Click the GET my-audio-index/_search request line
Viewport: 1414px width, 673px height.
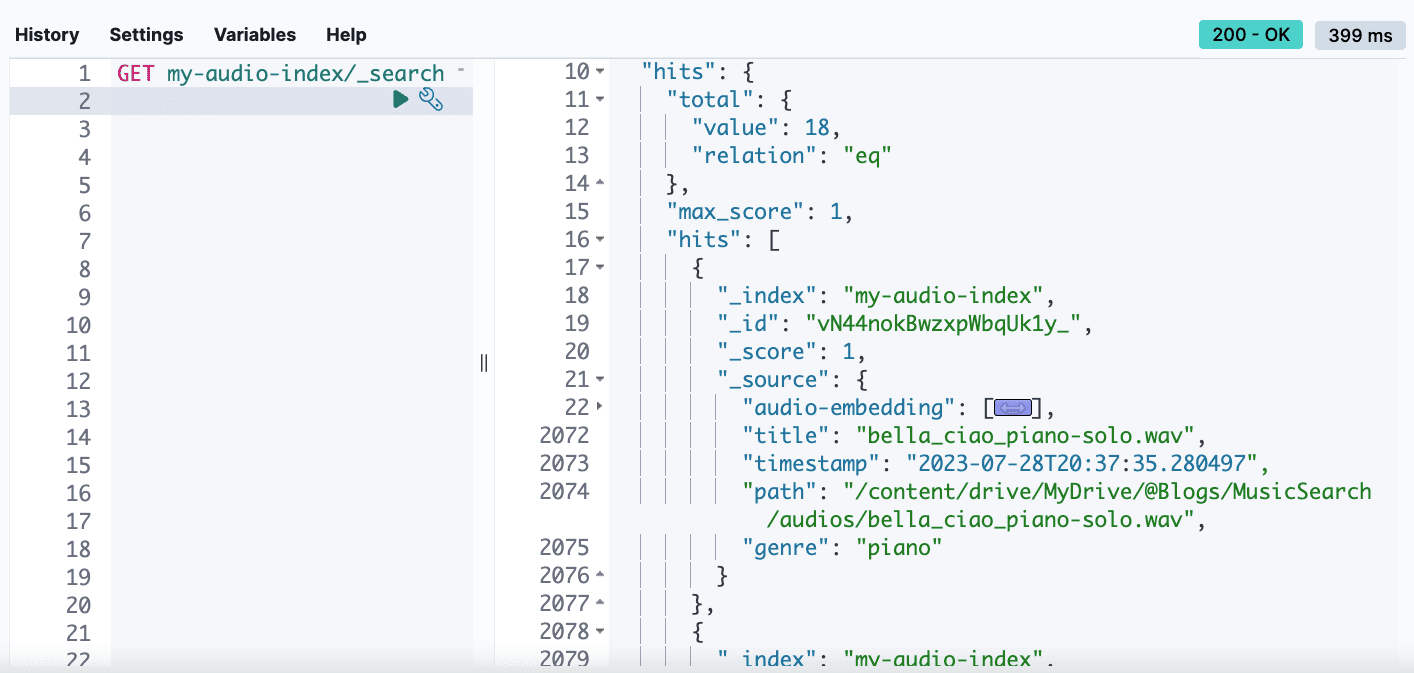280,72
